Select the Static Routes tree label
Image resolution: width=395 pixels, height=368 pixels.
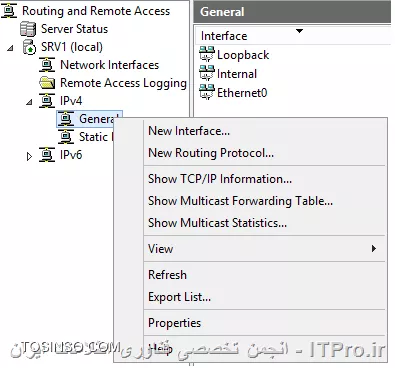point(96,137)
